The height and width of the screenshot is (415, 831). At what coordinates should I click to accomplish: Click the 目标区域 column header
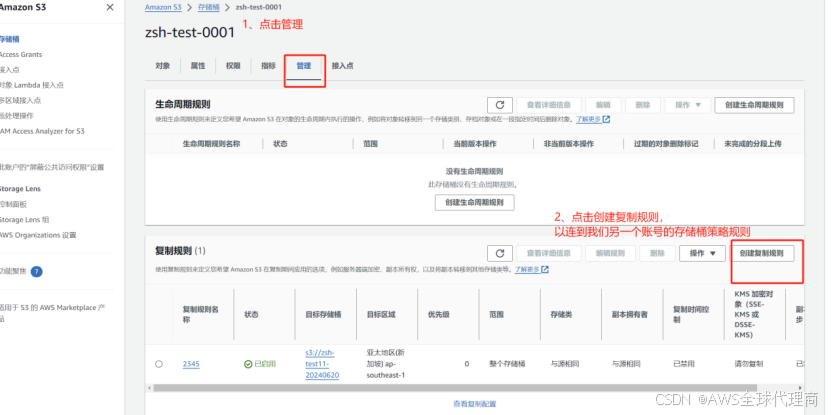point(381,315)
